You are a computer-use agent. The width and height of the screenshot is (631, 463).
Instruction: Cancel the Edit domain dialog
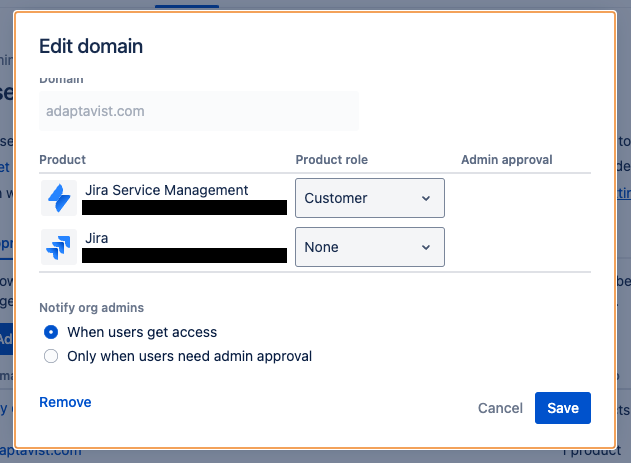pyautogui.click(x=500, y=408)
